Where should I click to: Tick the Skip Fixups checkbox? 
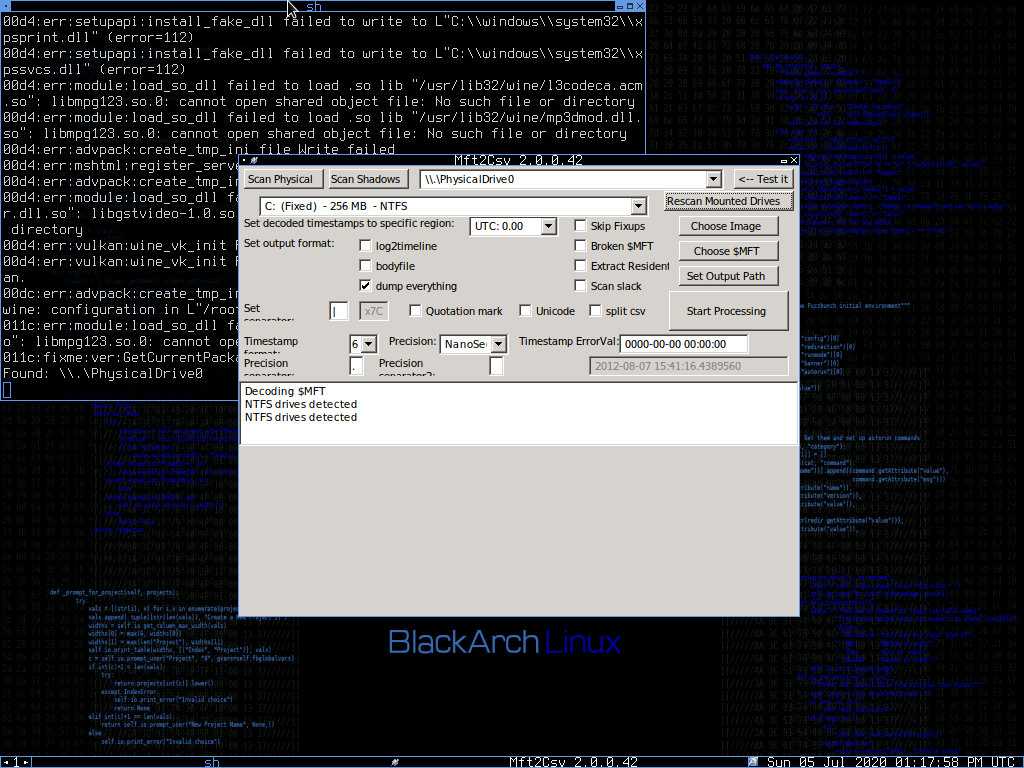580,226
